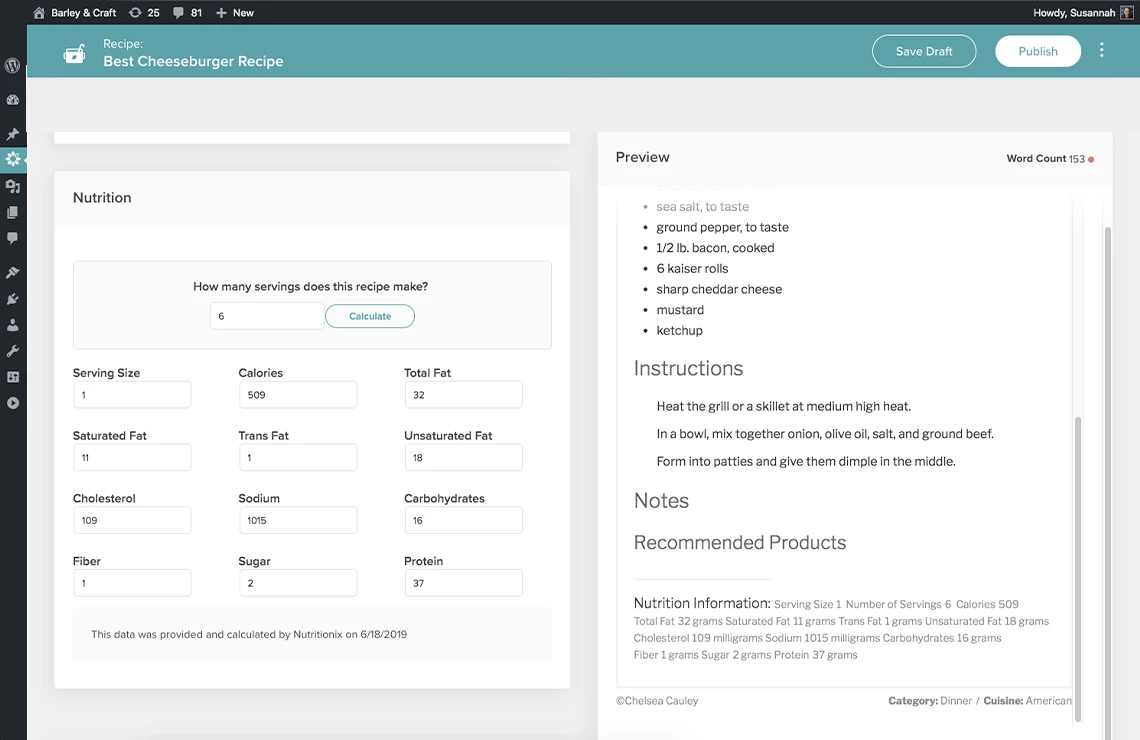Click Susannah's avatar thumbnail

click(x=1126, y=12)
